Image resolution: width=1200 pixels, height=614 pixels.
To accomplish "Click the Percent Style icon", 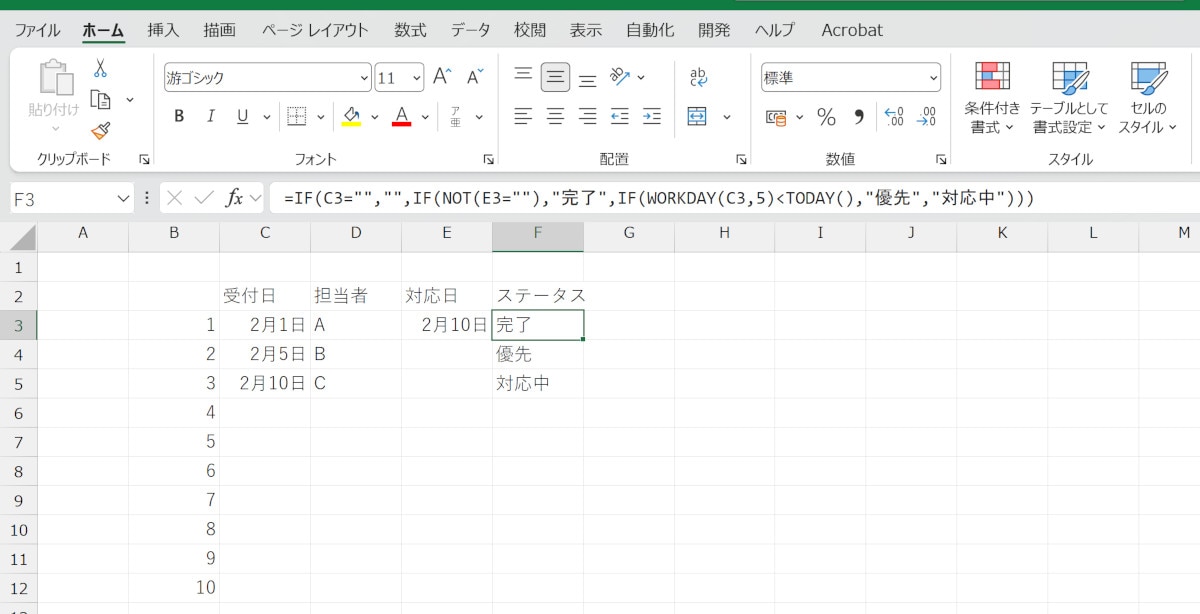I will [x=826, y=117].
